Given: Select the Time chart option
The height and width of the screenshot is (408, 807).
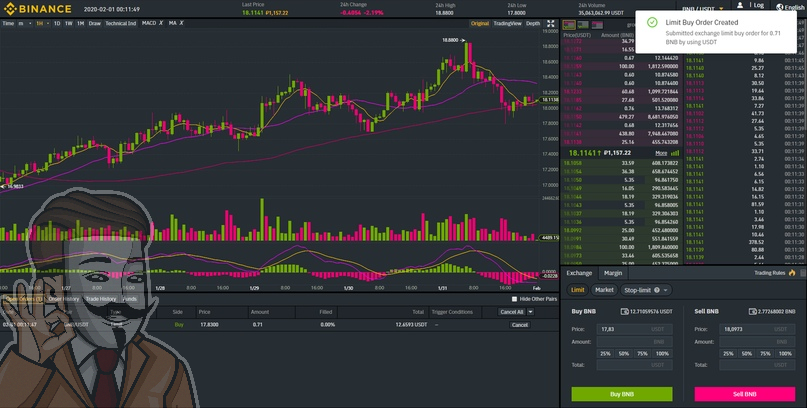Looking at the screenshot, I should (x=8, y=24).
